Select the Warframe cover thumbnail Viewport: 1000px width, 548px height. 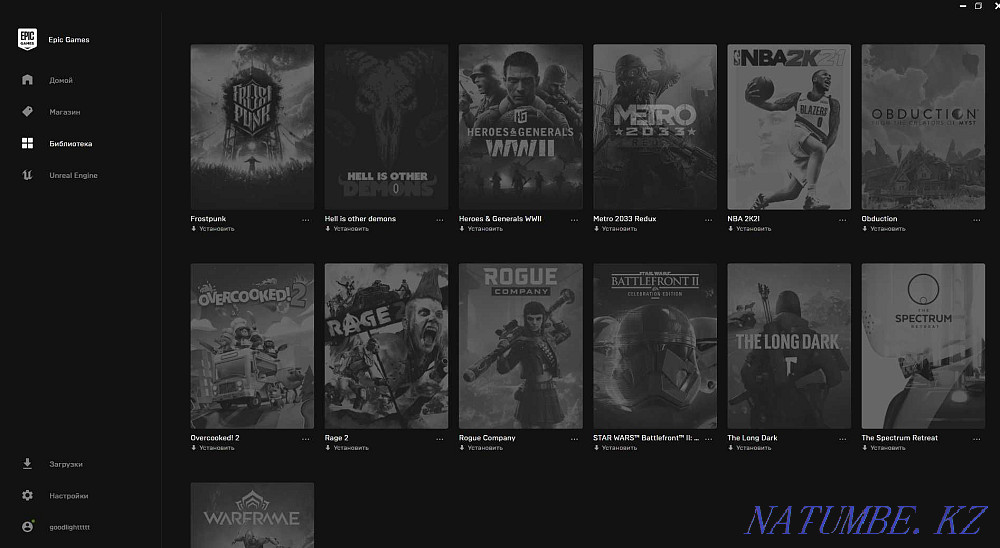click(252, 515)
